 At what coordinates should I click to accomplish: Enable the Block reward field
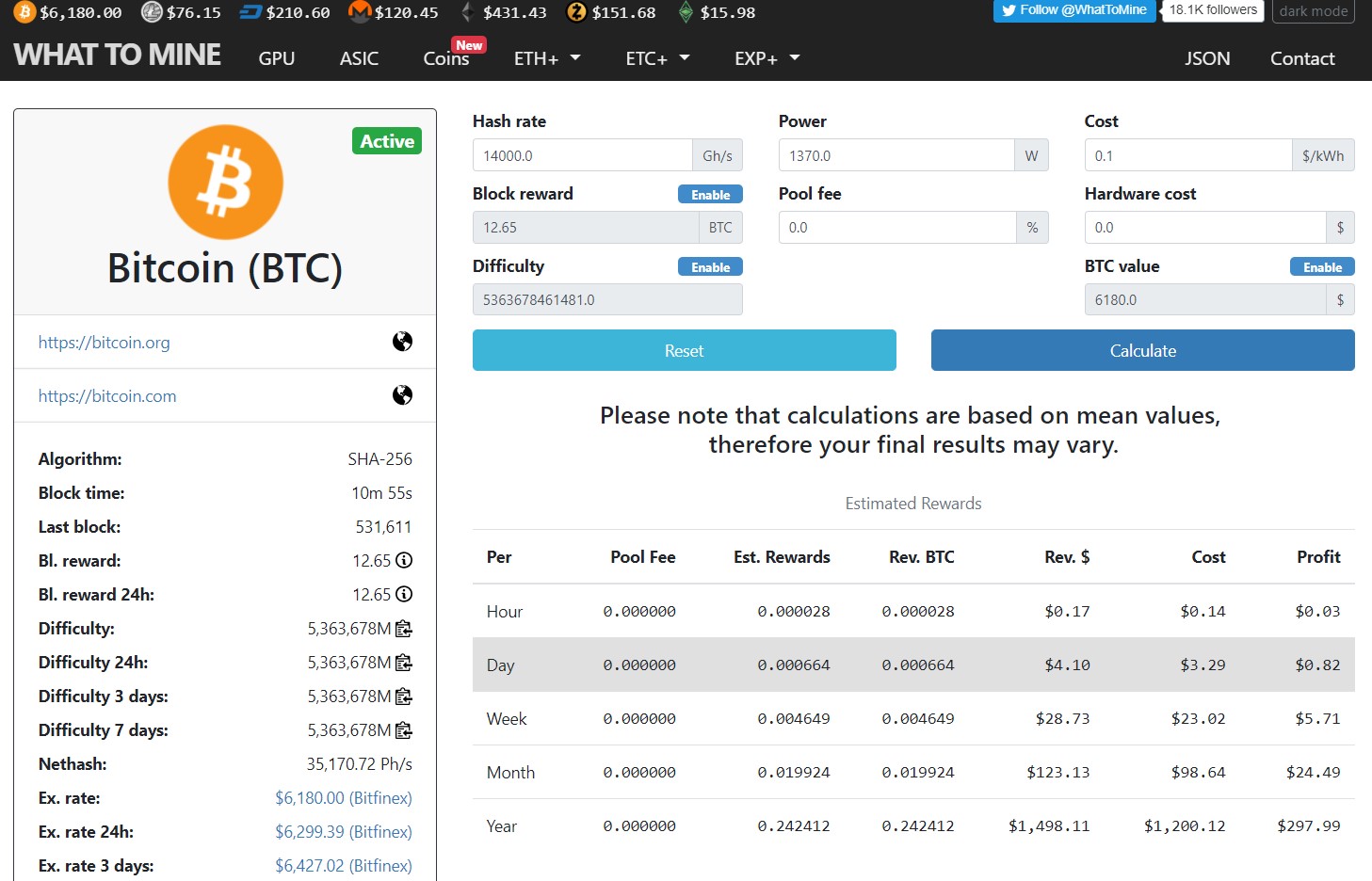(710, 194)
